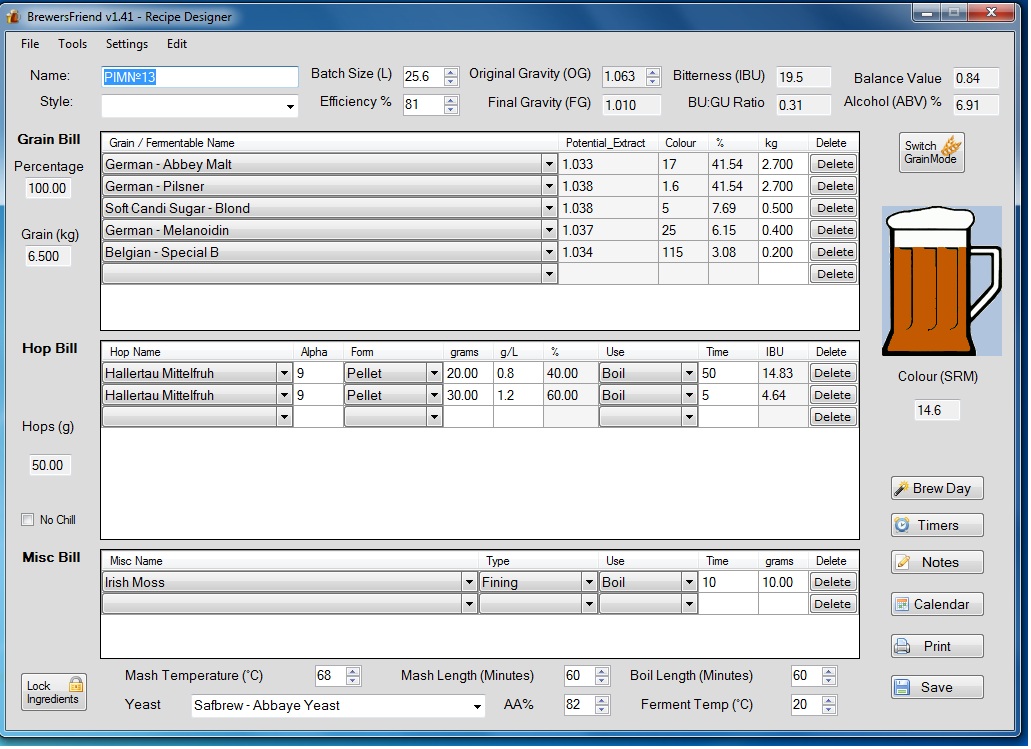Click the Lock Ingredients padlock button
Viewport: 1031px width, 749px height.
click(x=53, y=692)
